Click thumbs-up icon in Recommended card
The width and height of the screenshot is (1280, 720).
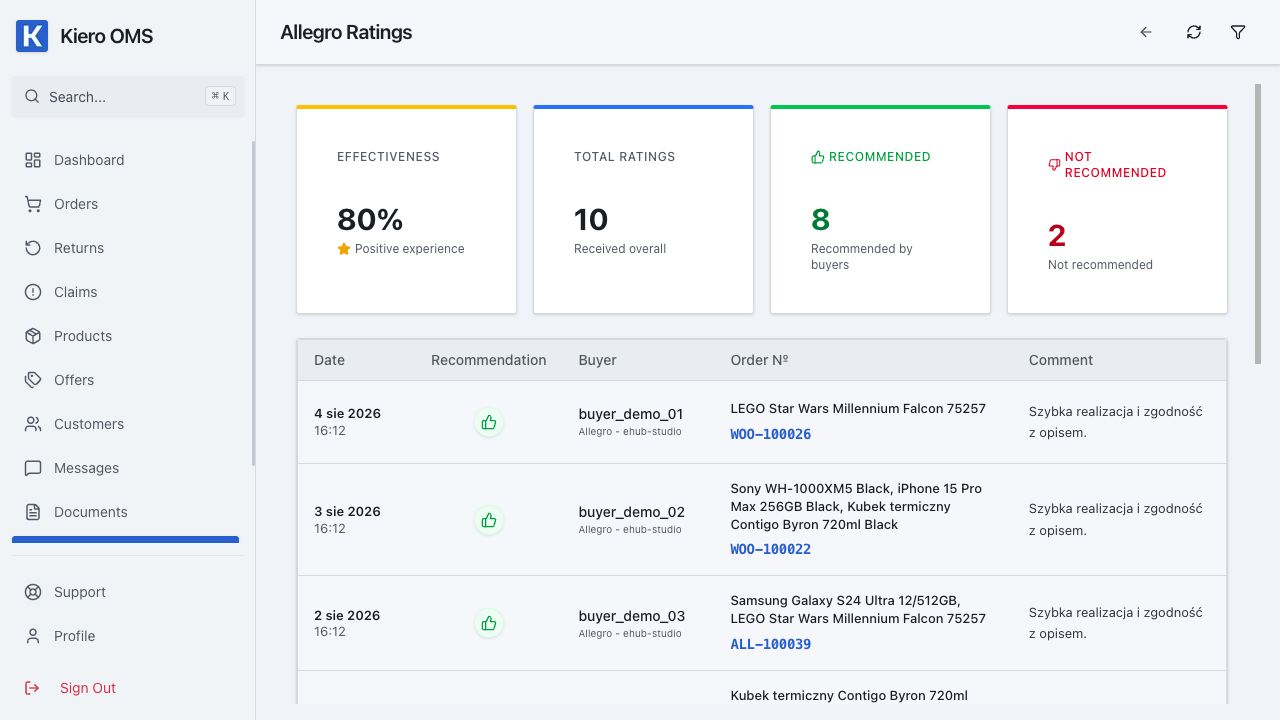click(x=817, y=157)
